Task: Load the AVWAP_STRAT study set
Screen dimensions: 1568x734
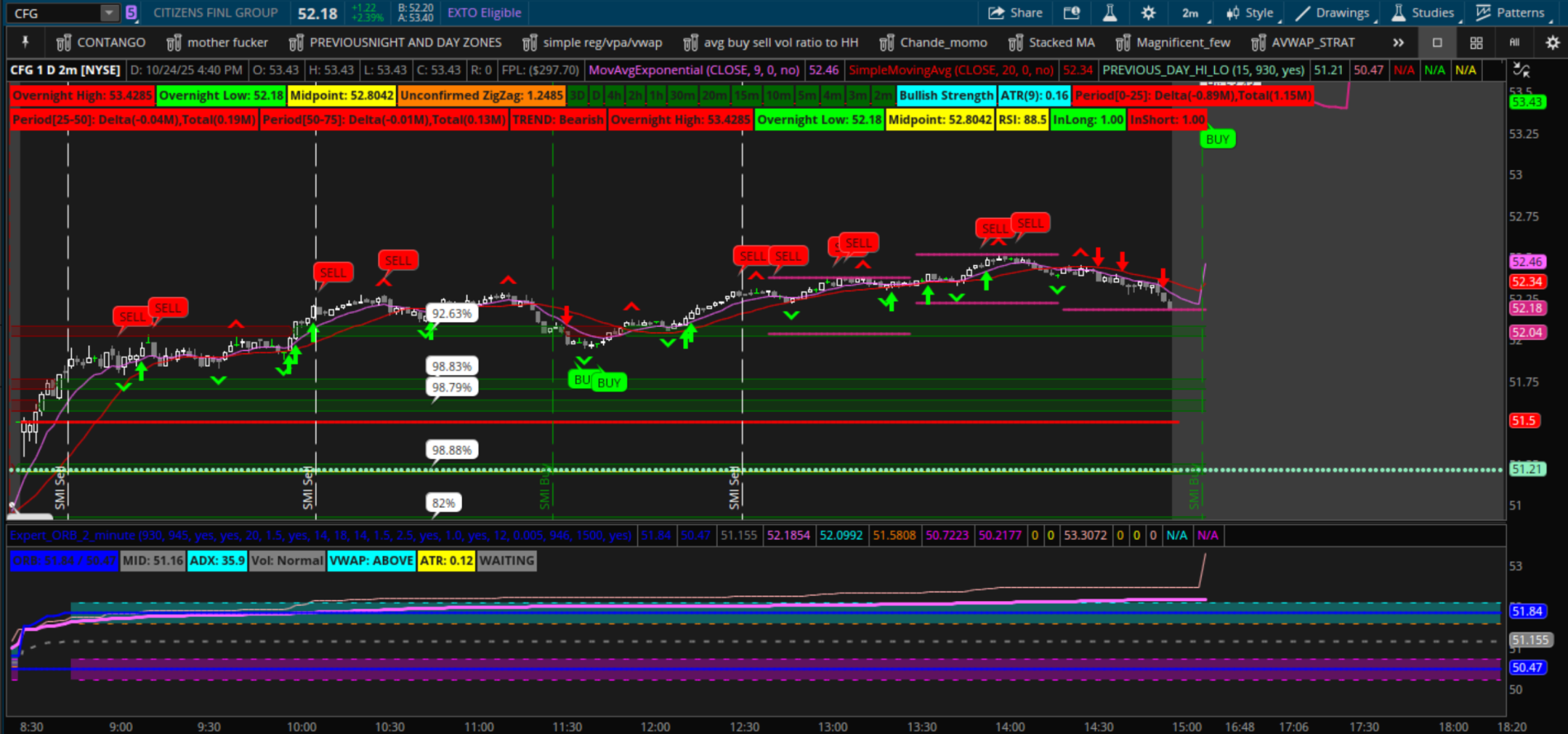Action: click(x=1303, y=43)
